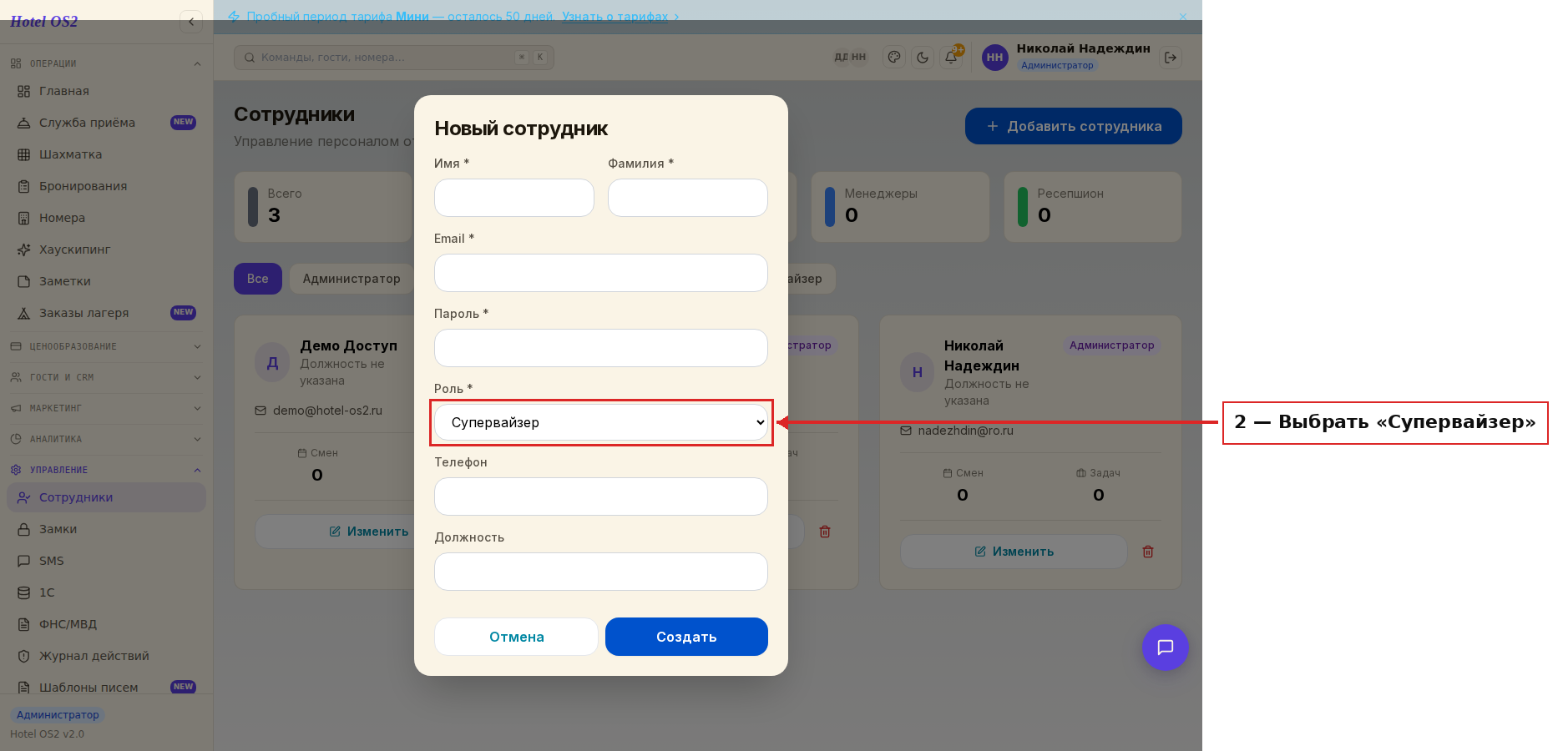Click Создать to create employee
This screenshot has height=751, width=1568.
[x=686, y=637]
